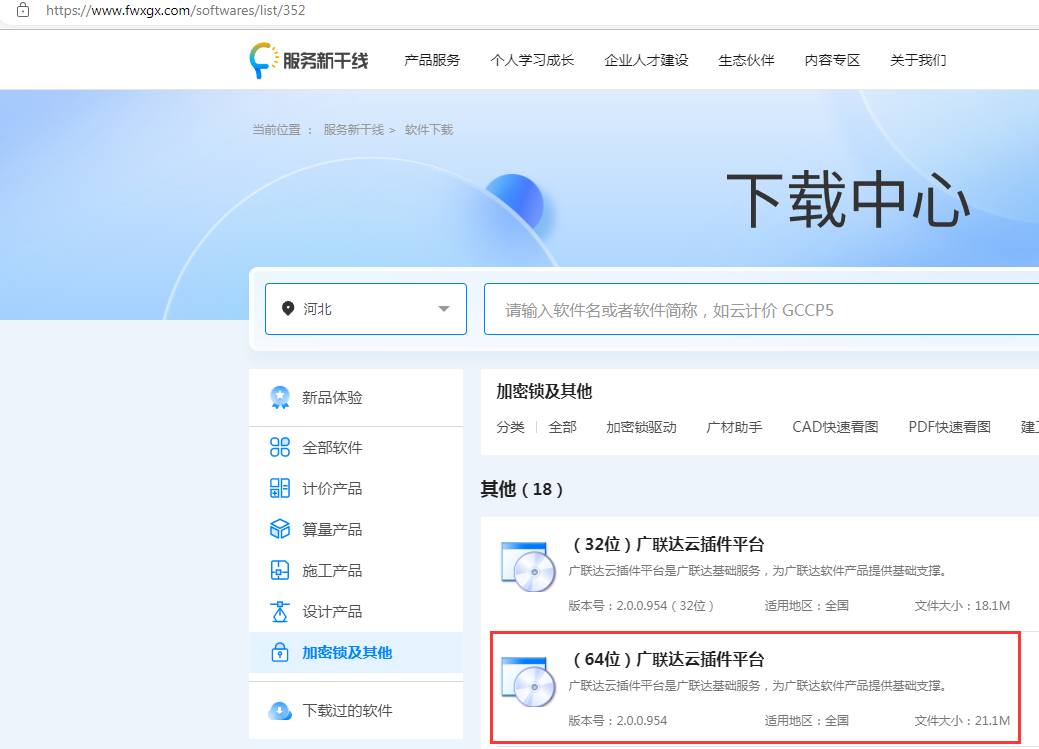Click the 全部软件 grid icon
Viewport: 1039px width, 749px height.
pos(280,447)
